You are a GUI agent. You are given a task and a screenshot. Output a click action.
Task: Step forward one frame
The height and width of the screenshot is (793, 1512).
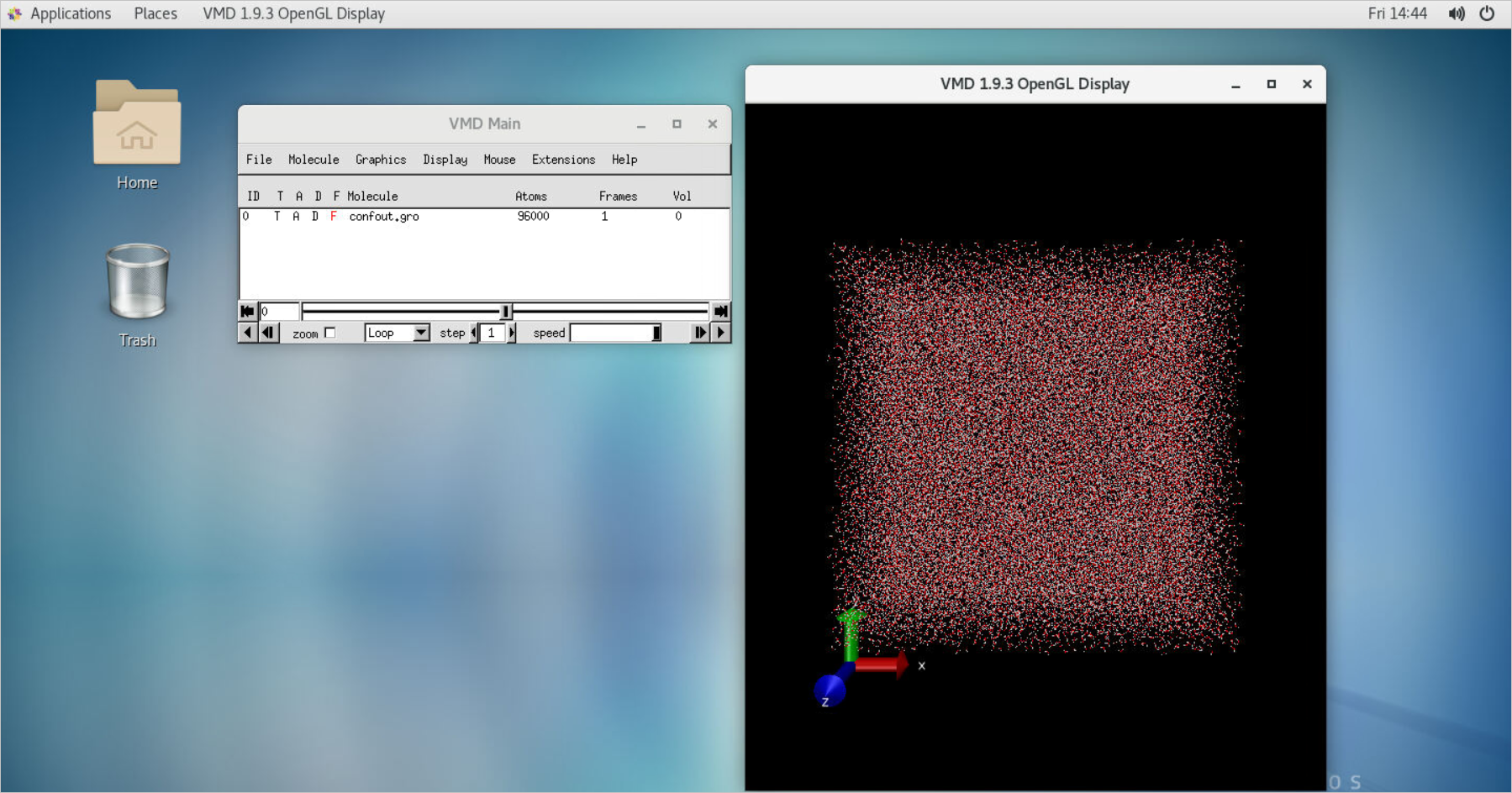699,333
